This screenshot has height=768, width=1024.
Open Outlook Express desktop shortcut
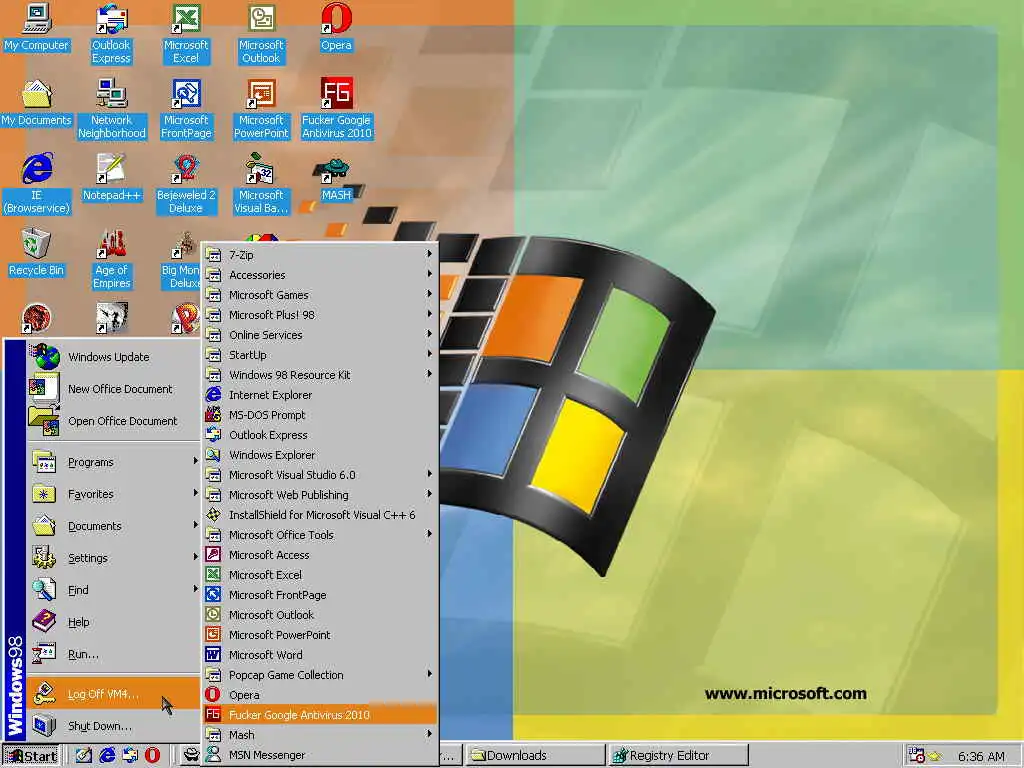pyautogui.click(x=111, y=34)
